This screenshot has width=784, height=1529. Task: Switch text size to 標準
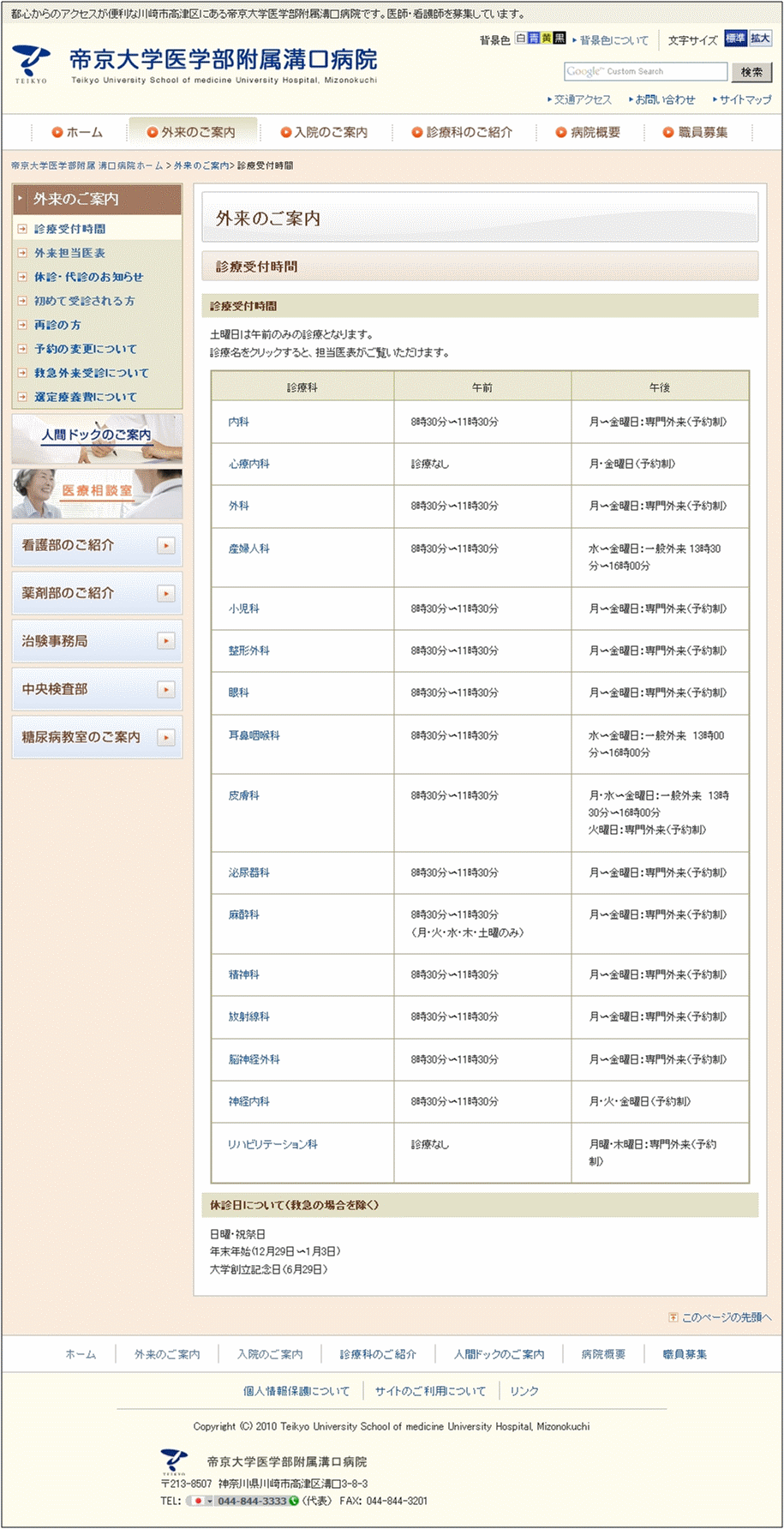coord(735,39)
